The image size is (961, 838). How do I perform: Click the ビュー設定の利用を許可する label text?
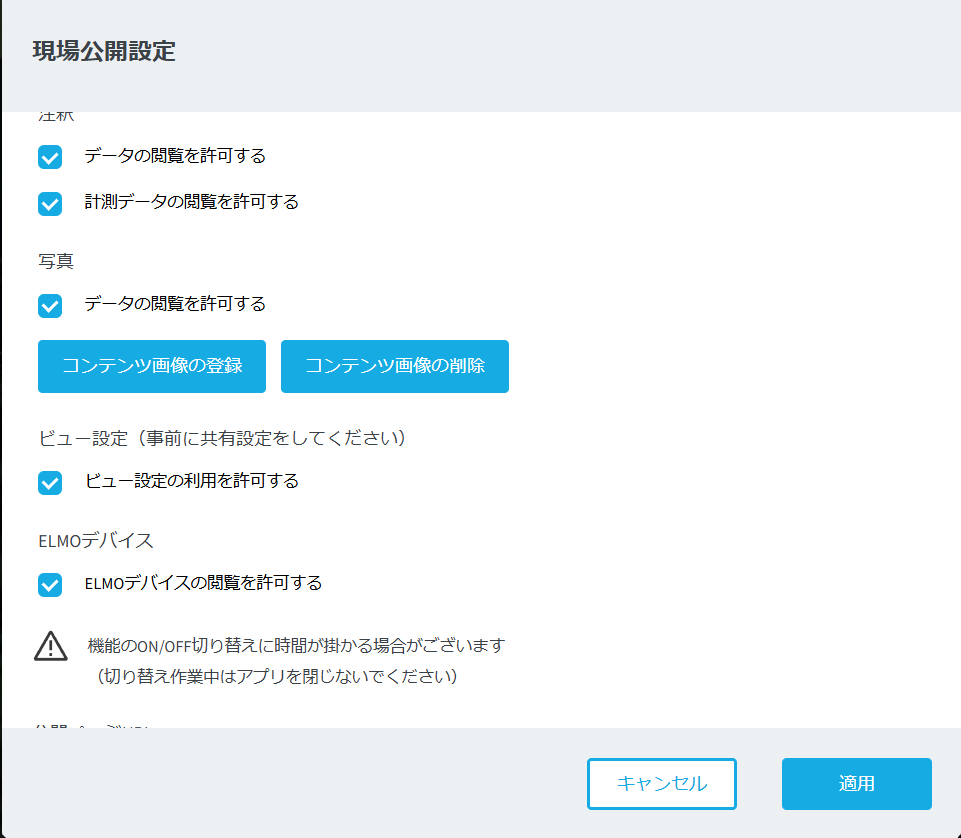coord(191,481)
